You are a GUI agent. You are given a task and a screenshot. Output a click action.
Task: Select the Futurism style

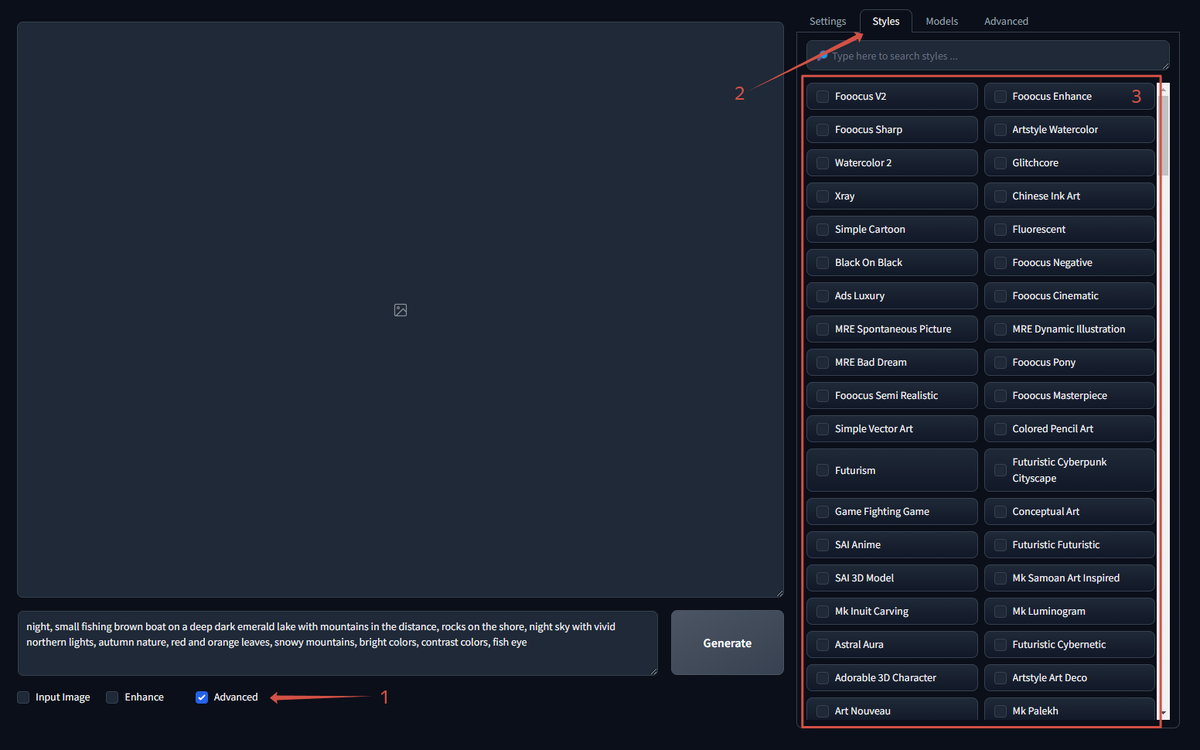(x=822, y=470)
